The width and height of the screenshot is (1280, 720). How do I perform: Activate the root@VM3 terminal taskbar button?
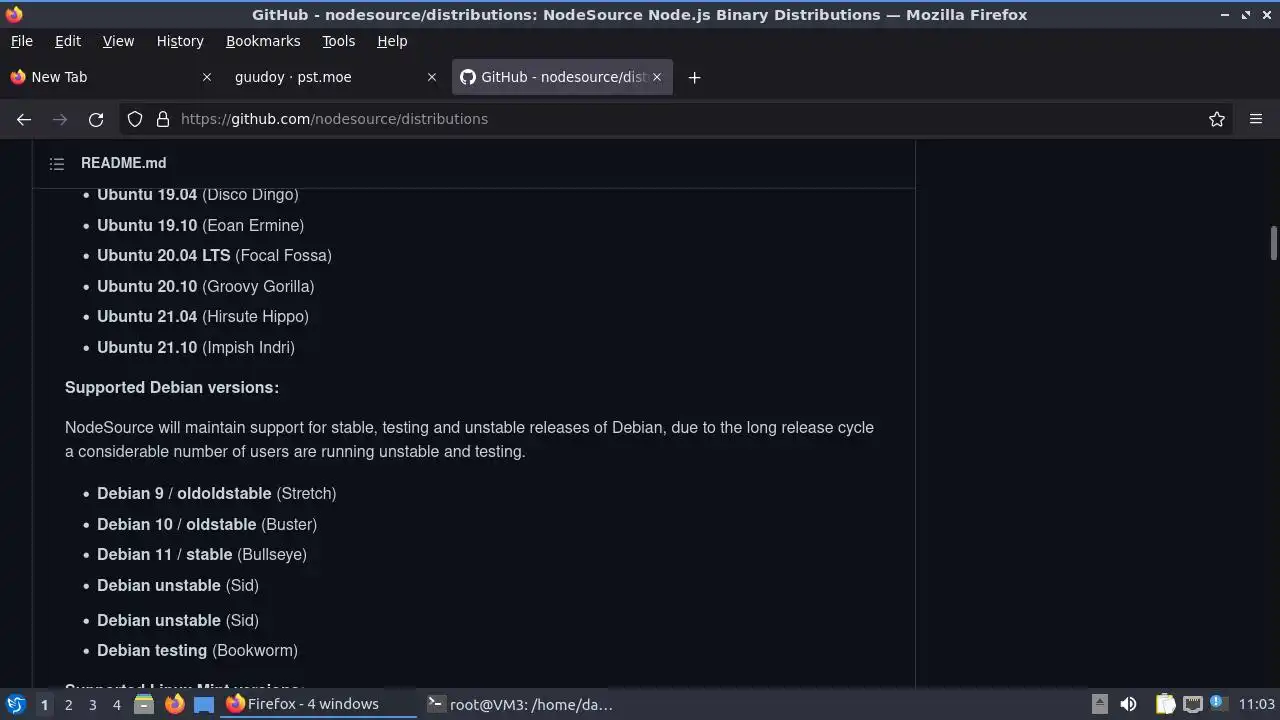[520, 704]
